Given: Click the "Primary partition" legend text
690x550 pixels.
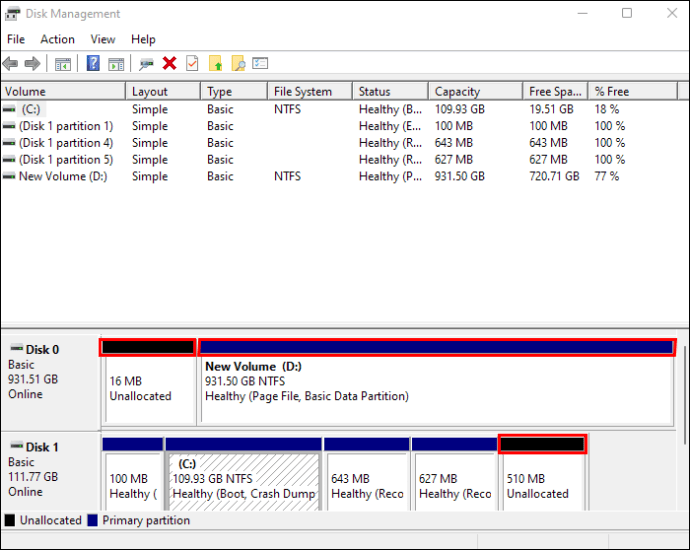Looking at the screenshot, I should (146, 520).
